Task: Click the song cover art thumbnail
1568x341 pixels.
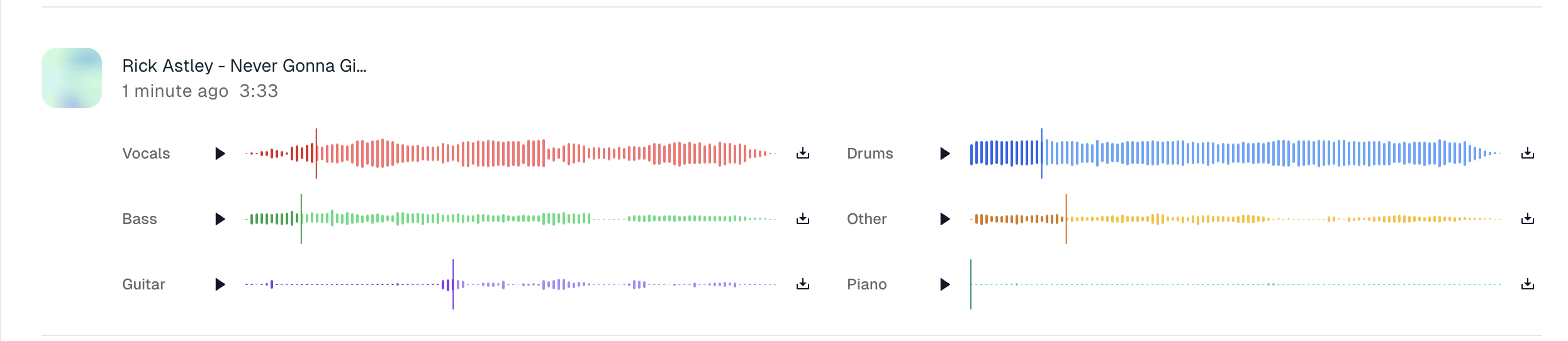Action: tap(72, 78)
